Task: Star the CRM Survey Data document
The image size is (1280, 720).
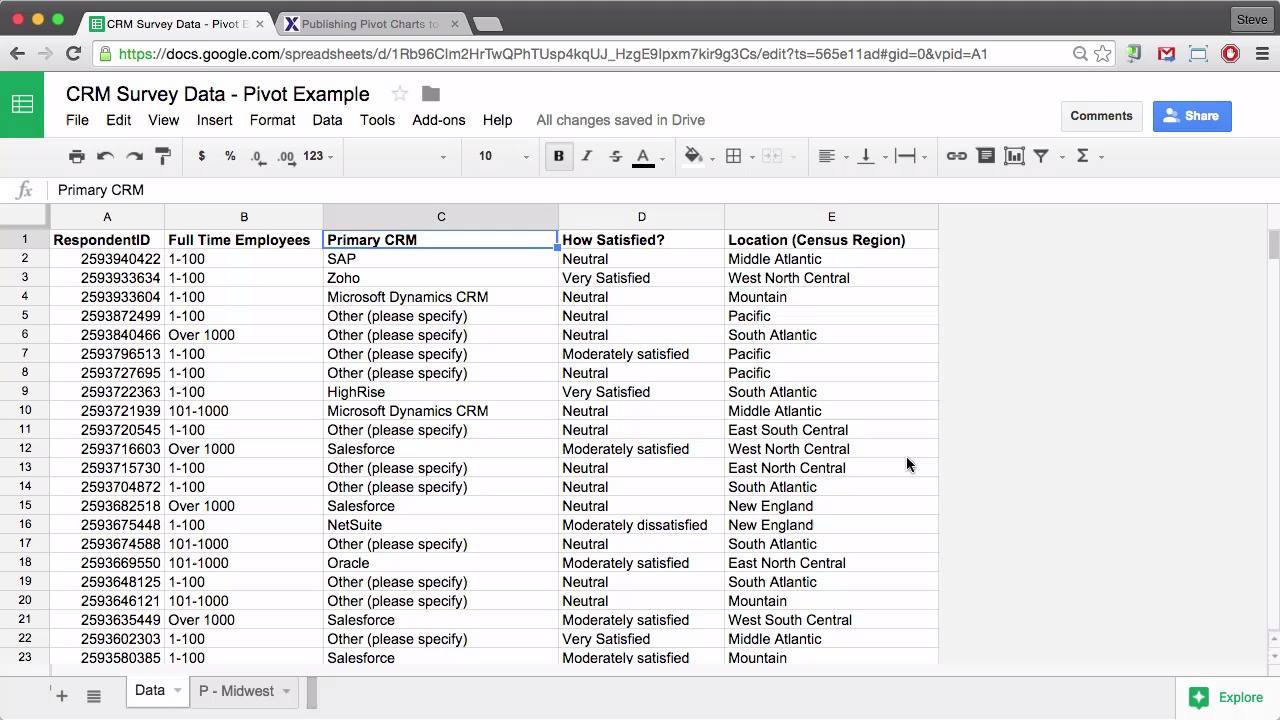Action: tap(400, 94)
